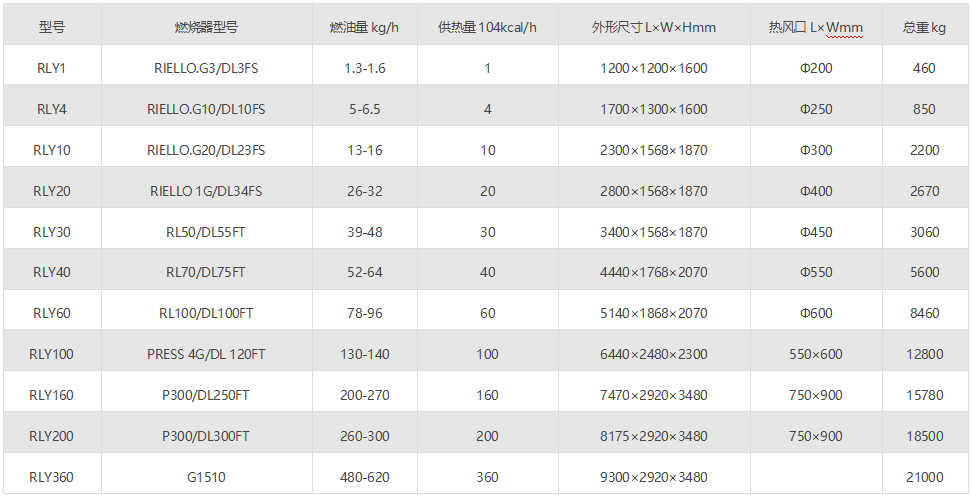Click the P300/DL300FT burner cell
The height and width of the screenshot is (498, 972).
[x=206, y=437]
